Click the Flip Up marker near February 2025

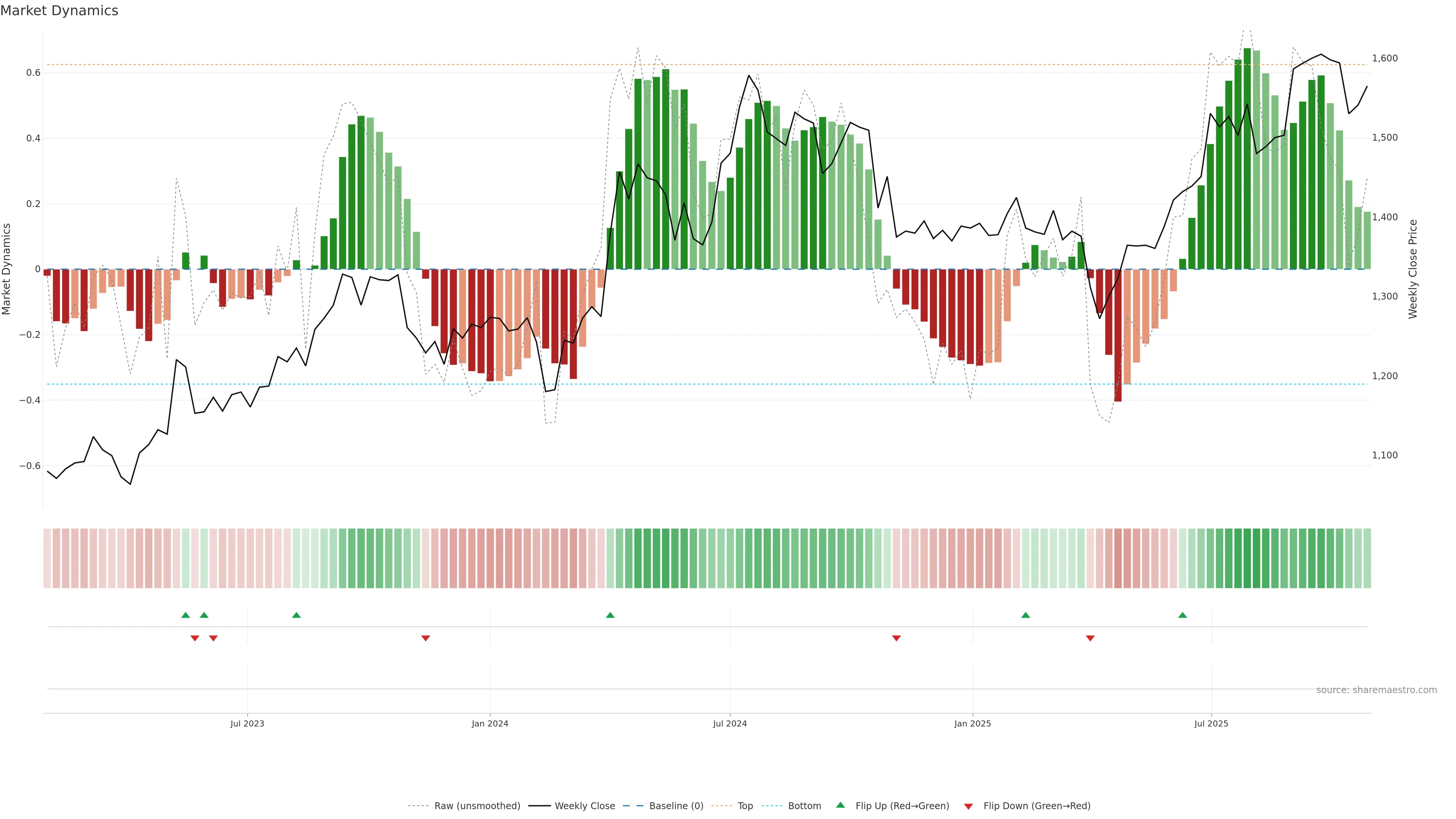[x=1025, y=615]
